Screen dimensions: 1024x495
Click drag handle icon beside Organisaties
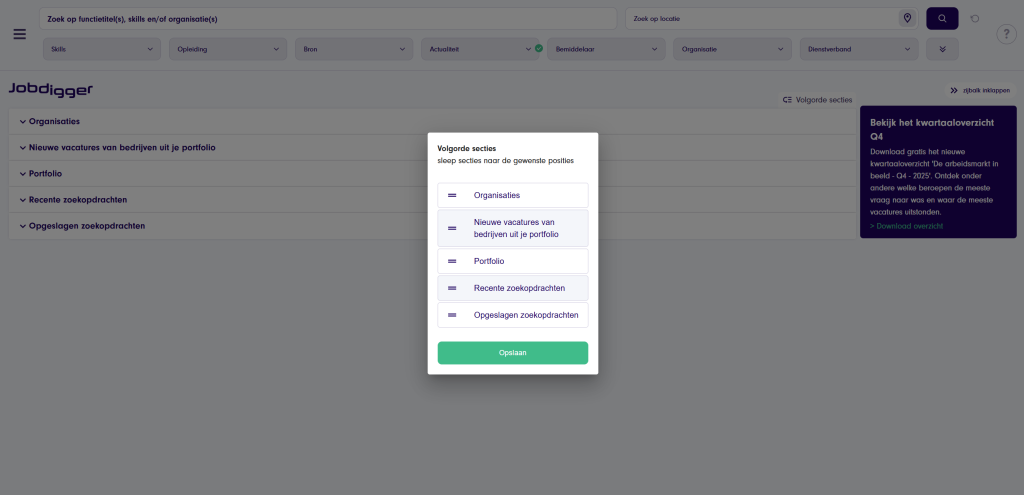click(452, 195)
